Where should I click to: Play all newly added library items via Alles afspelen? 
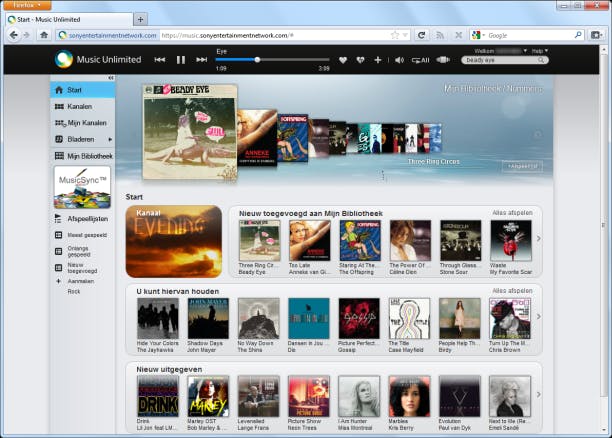512,213
